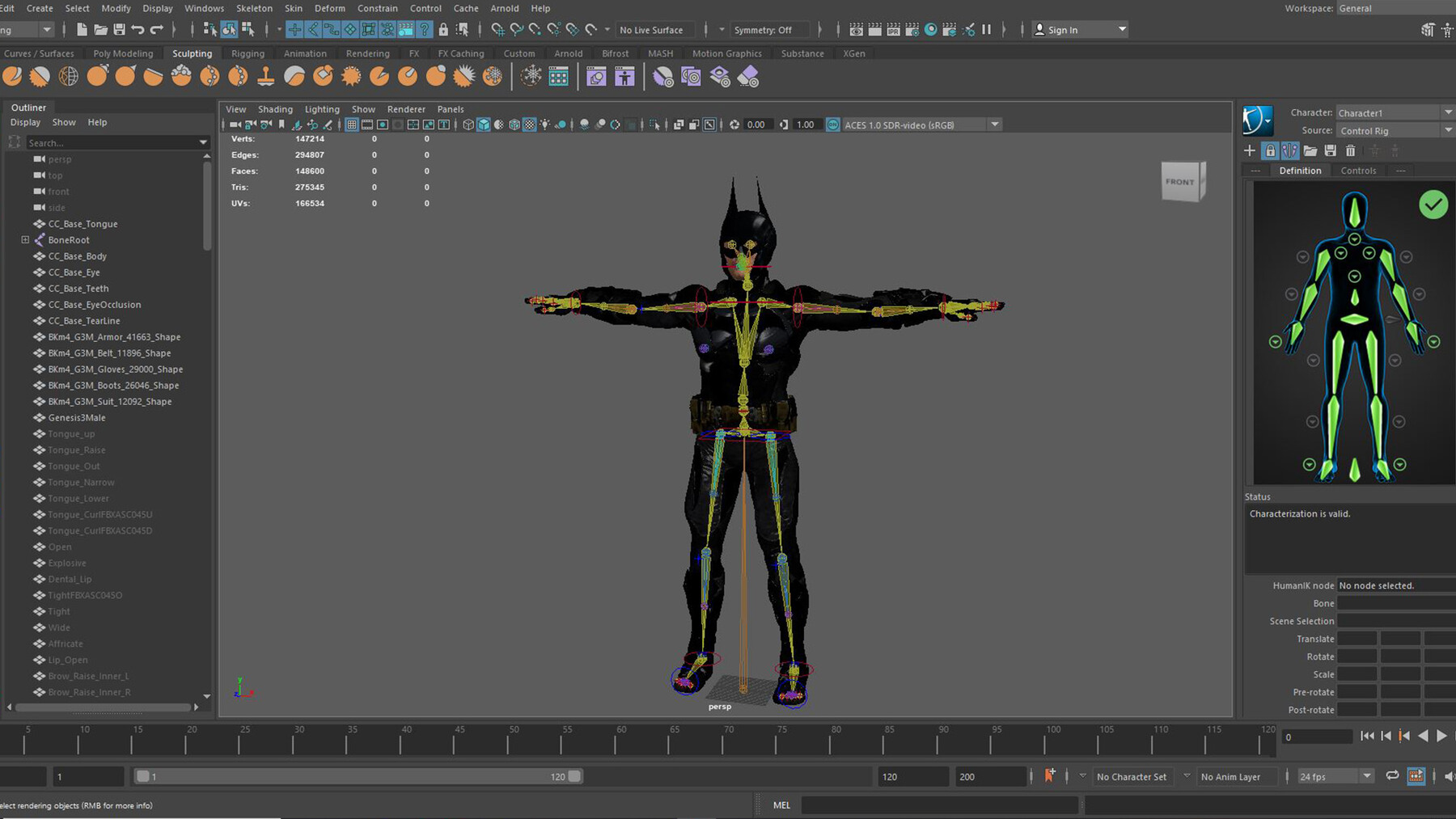Toggle timeline loop playback icon
1456x819 pixels.
1392,776
